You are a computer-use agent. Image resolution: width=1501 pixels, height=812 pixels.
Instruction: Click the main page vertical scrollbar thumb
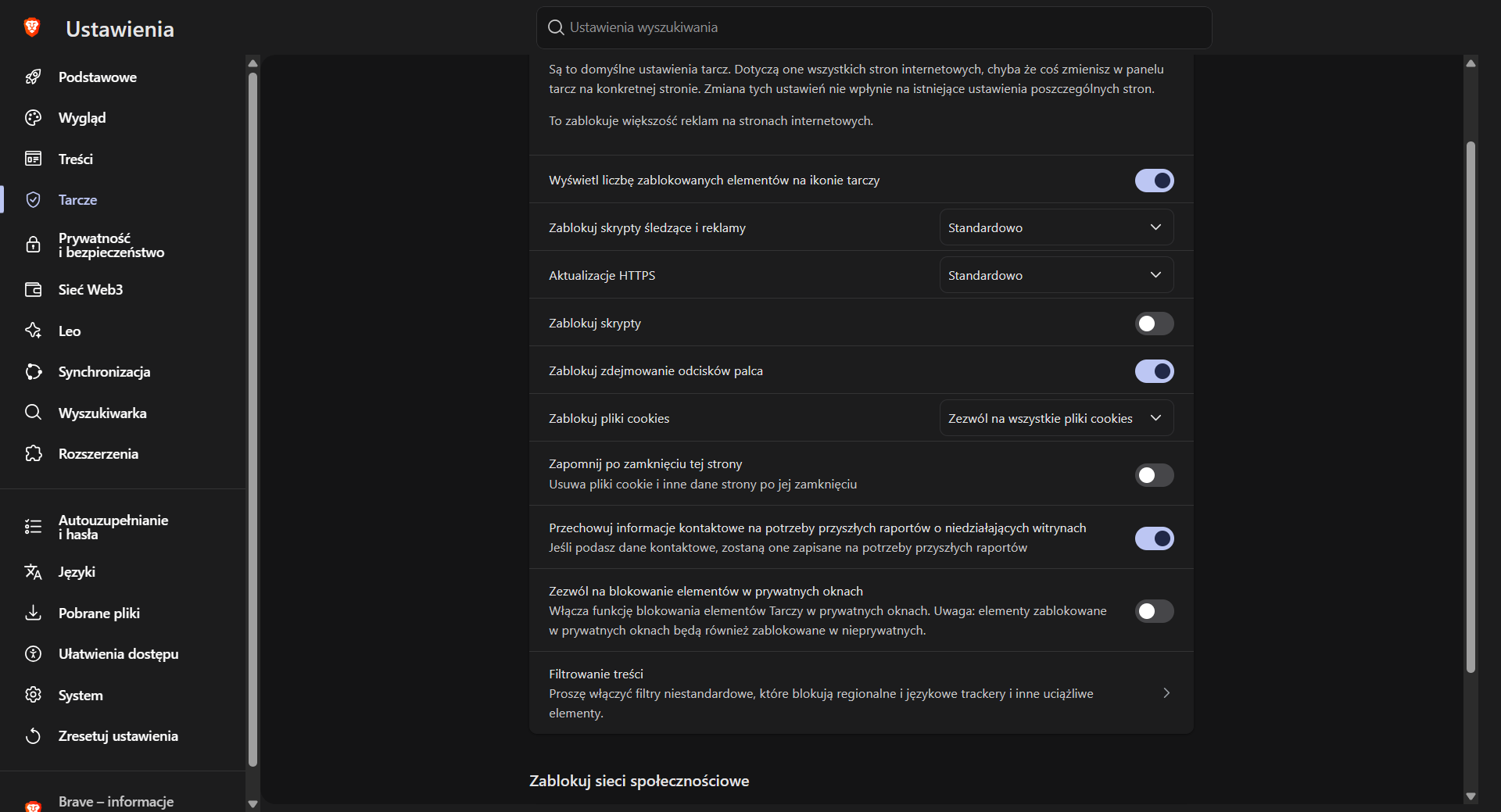click(1471, 406)
